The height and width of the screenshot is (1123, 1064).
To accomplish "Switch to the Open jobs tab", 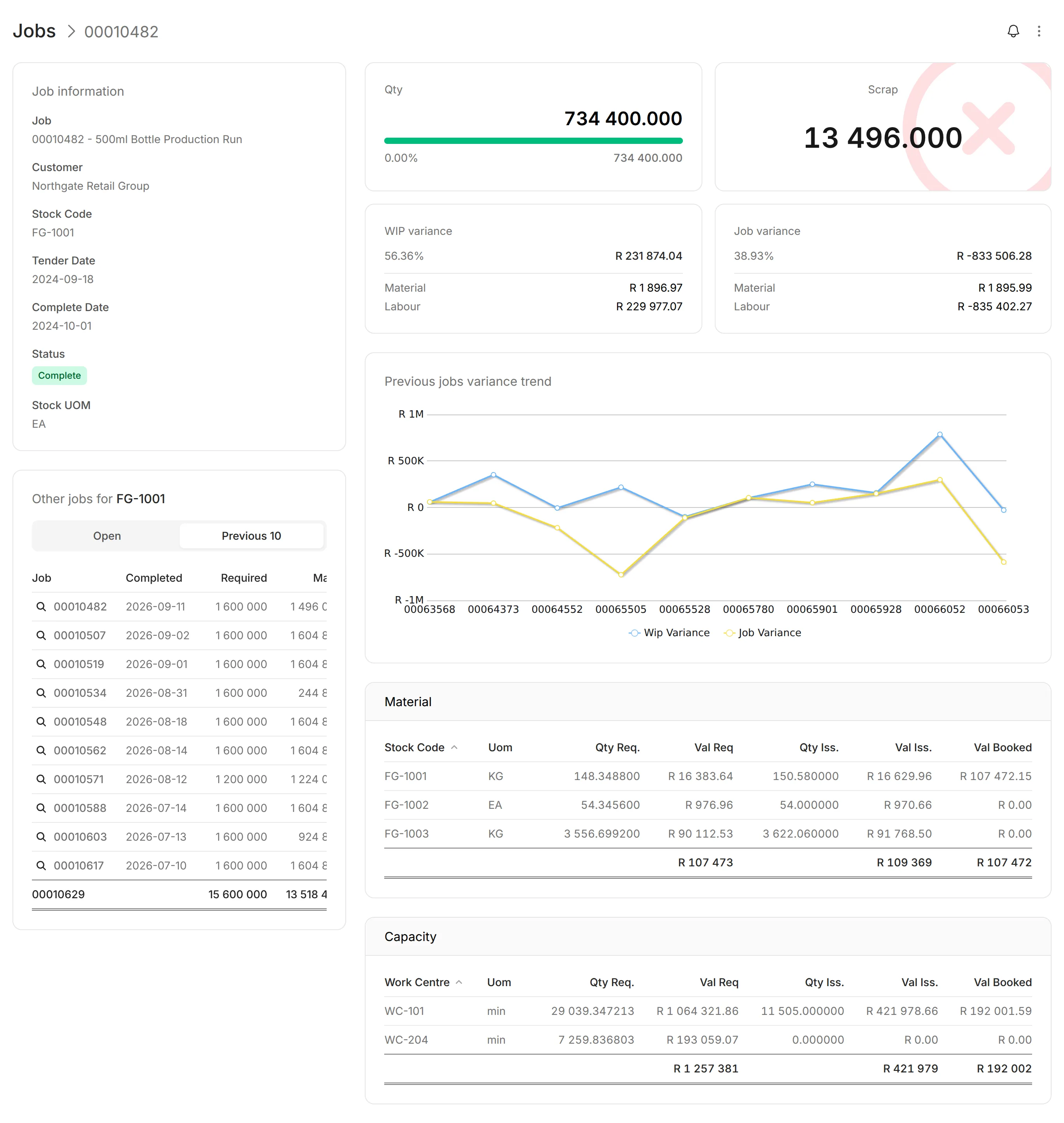I will (107, 536).
